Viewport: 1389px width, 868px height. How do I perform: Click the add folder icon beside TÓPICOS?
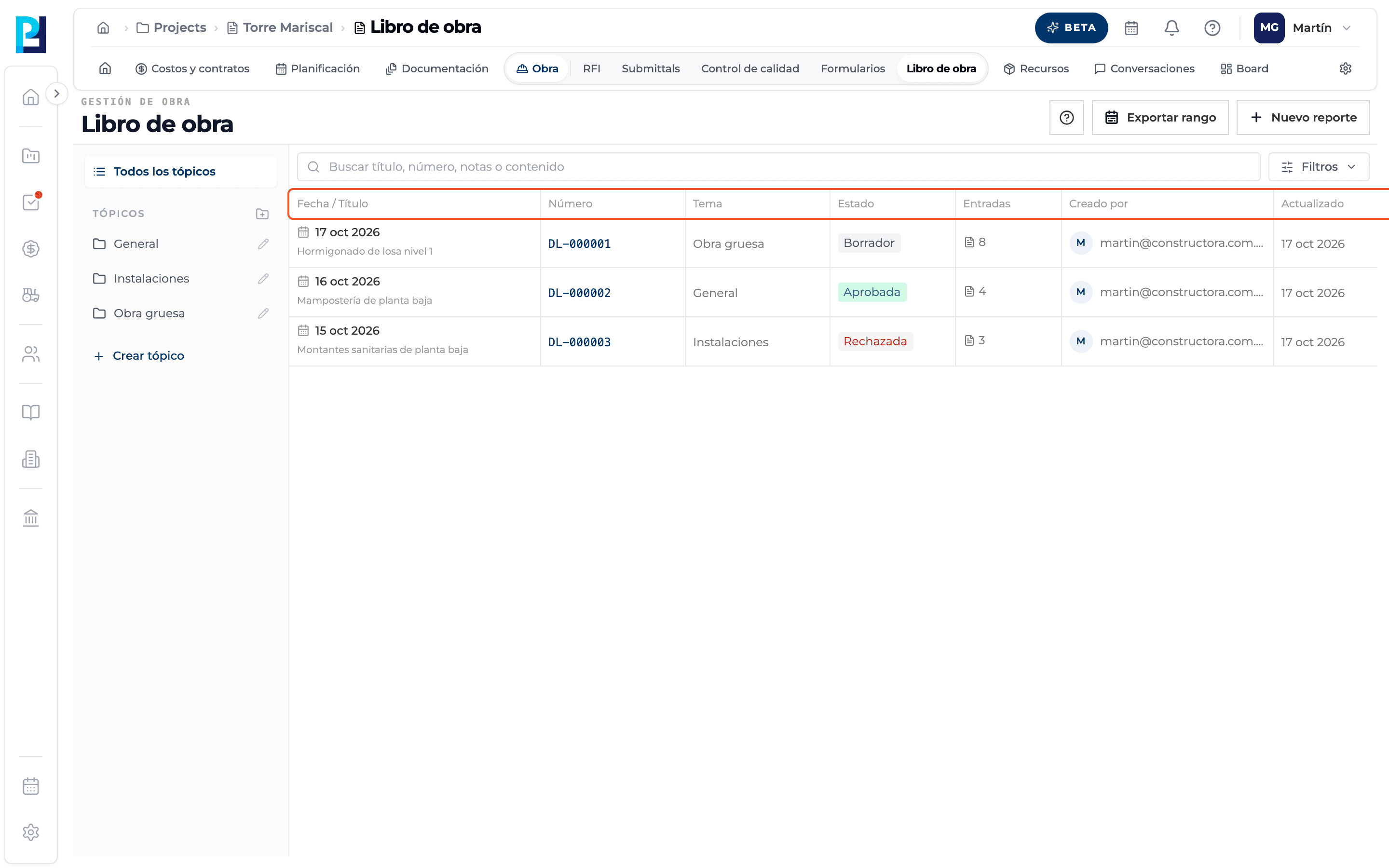[x=262, y=214]
